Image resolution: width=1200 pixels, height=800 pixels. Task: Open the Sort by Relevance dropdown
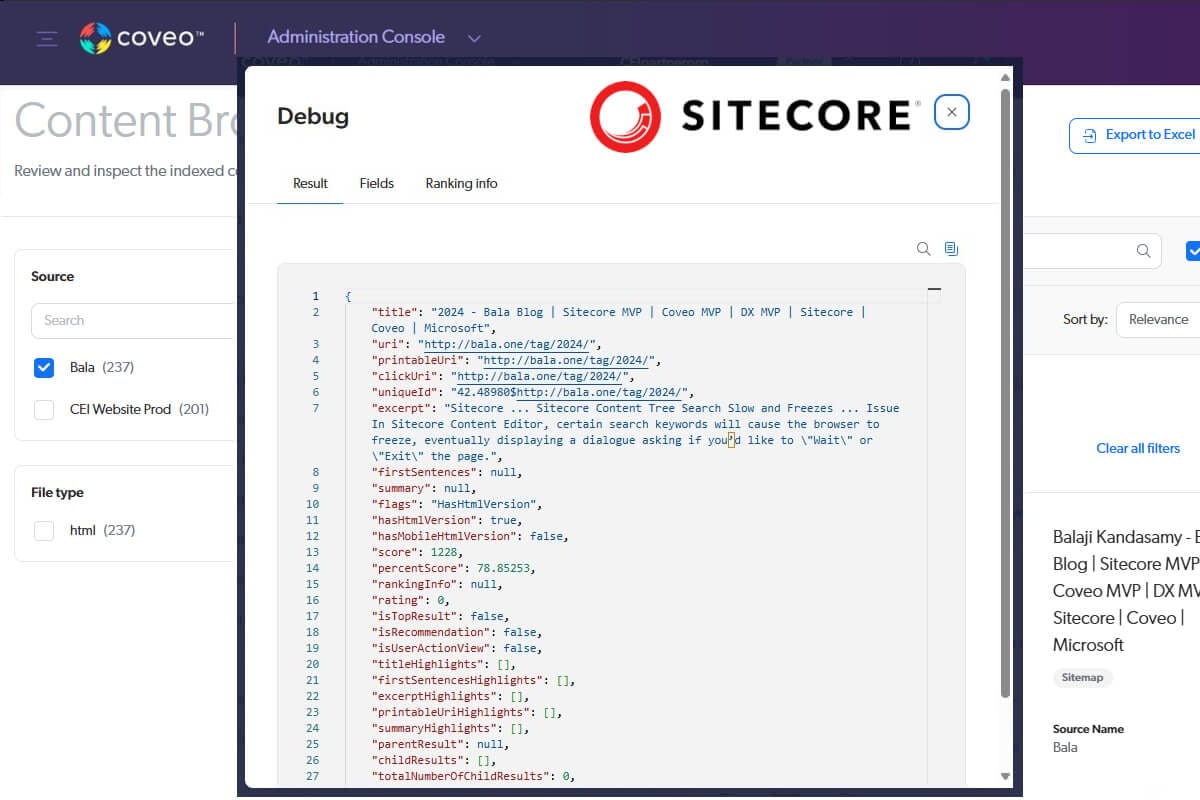1158,320
